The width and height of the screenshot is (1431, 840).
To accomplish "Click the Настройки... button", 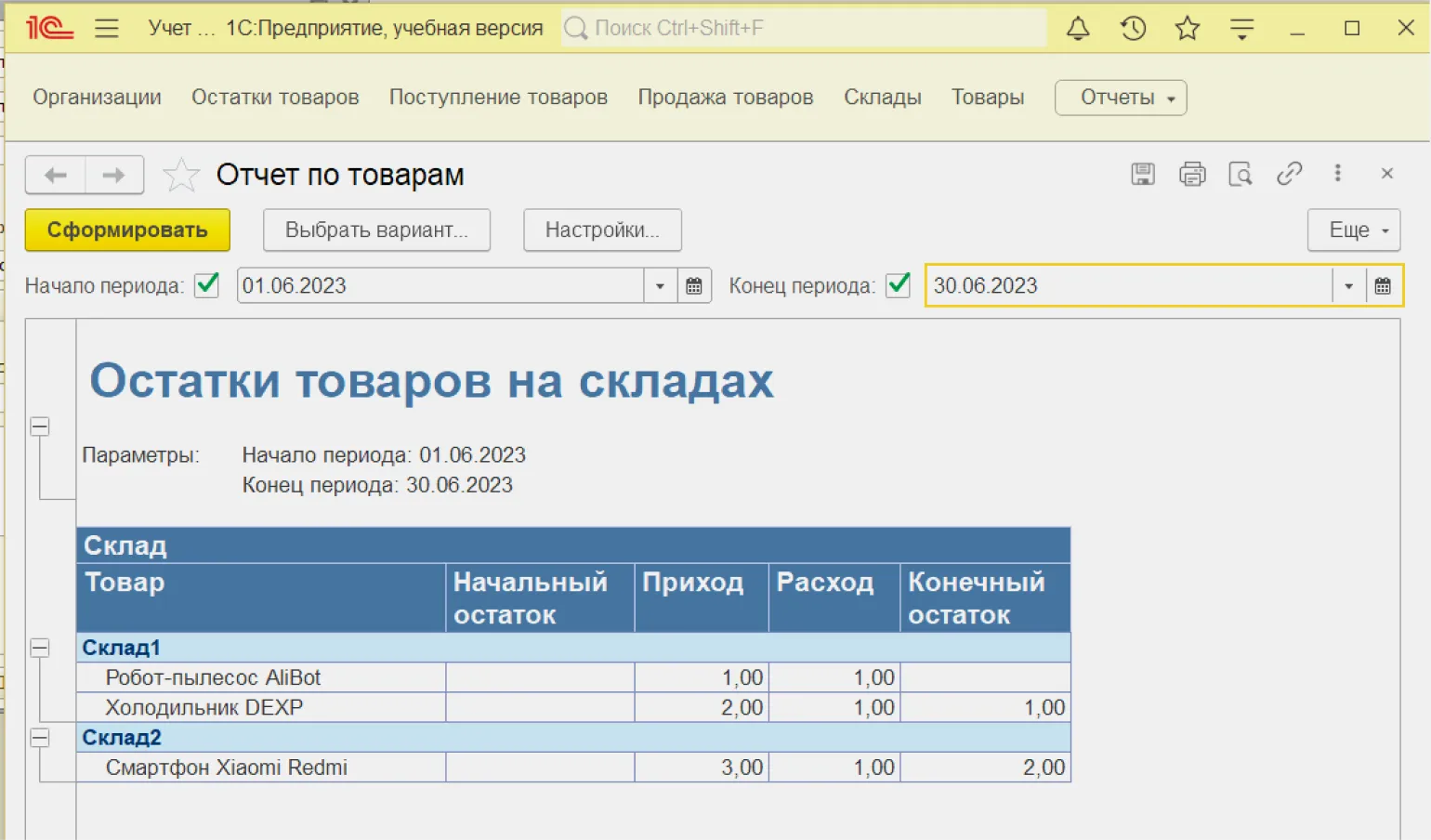I will [602, 230].
